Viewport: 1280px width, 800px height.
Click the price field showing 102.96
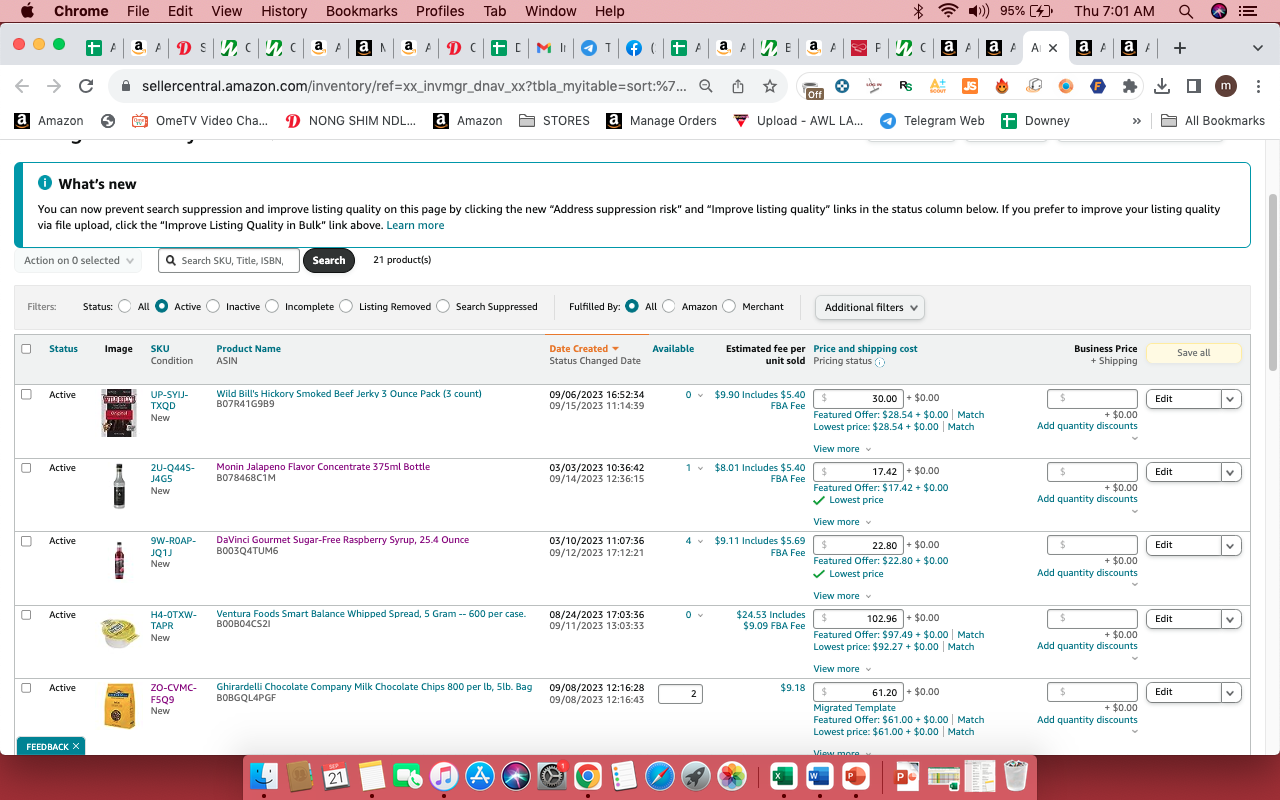[859, 618]
